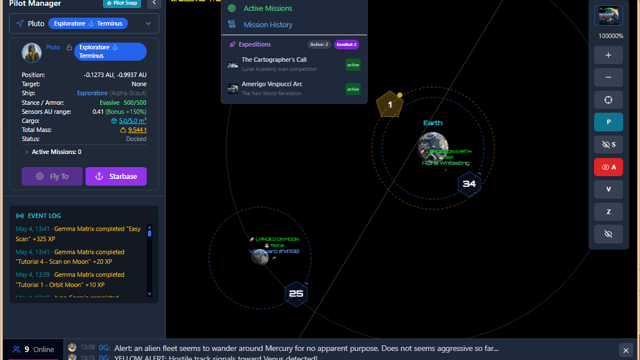Viewport: 640px width, 360px height.
Task: Collapse the Pilot Manager panel arrow
Action: [154, 3]
